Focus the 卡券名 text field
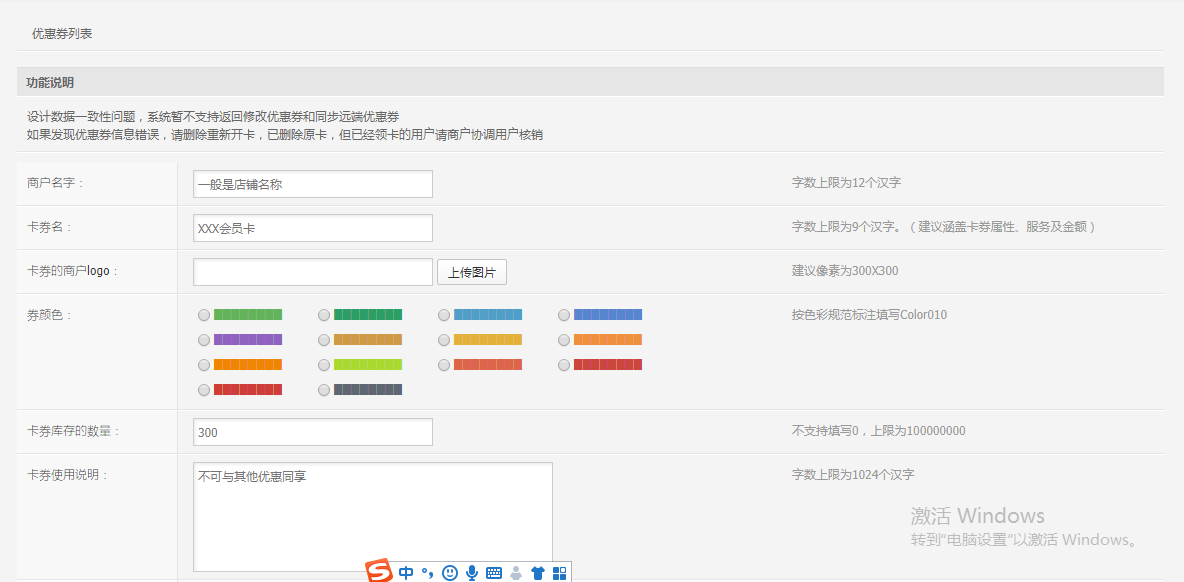This screenshot has height=582, width=1184. [x=312, y=228]
